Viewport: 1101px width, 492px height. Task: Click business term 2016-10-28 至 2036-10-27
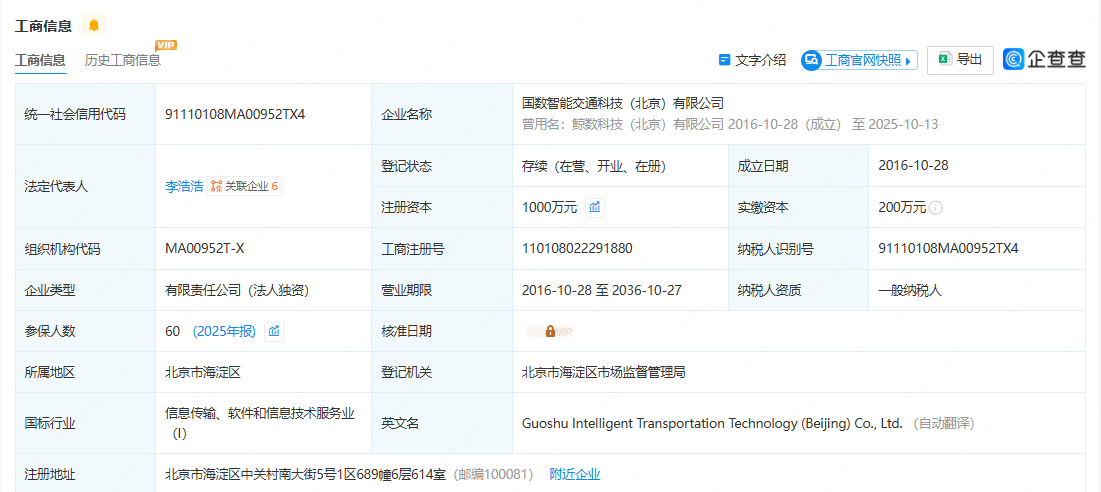click(602, 290)
